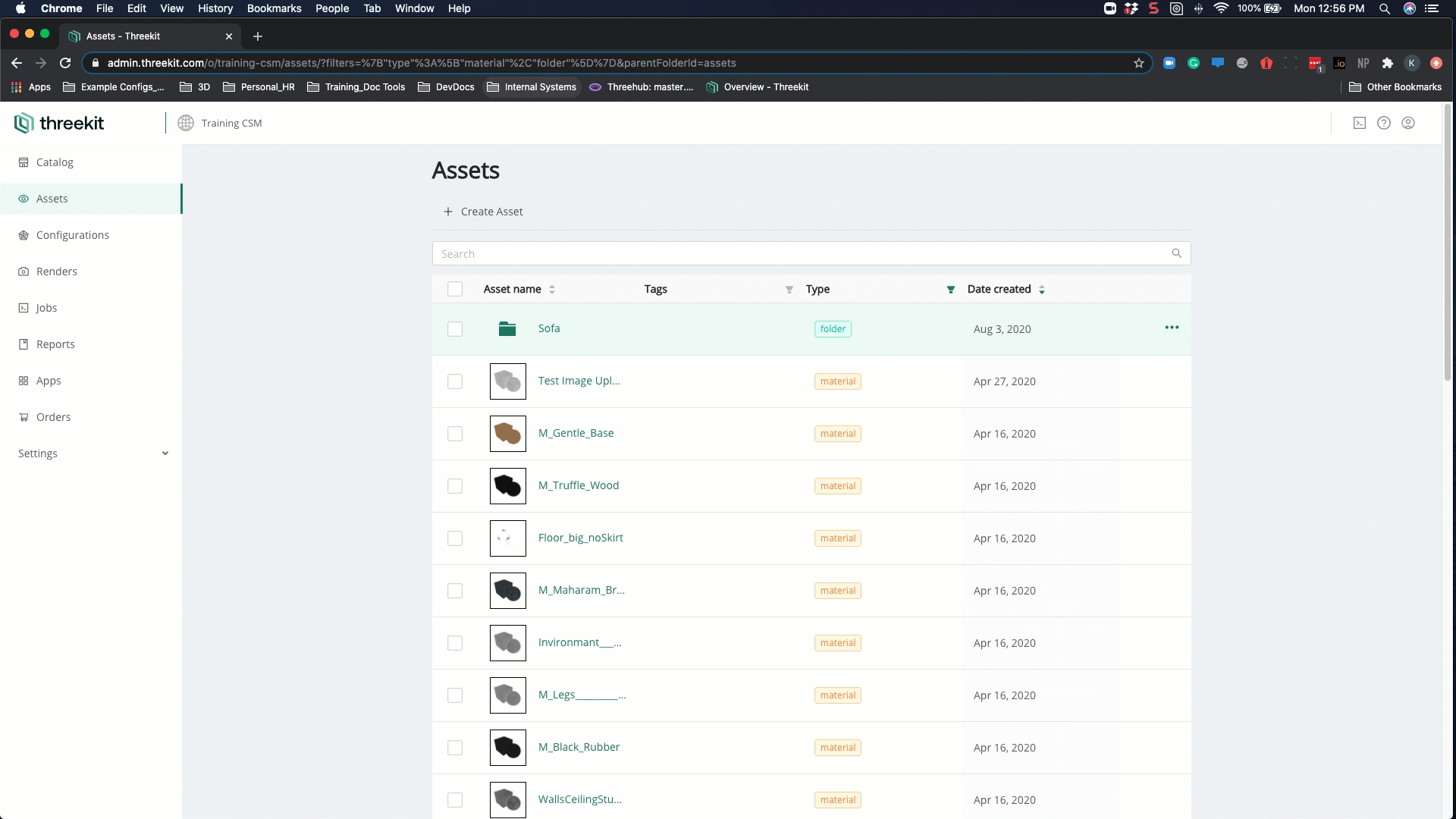
Task: Open the Bookmarks menu in menu bar
Action: [274, 8]
